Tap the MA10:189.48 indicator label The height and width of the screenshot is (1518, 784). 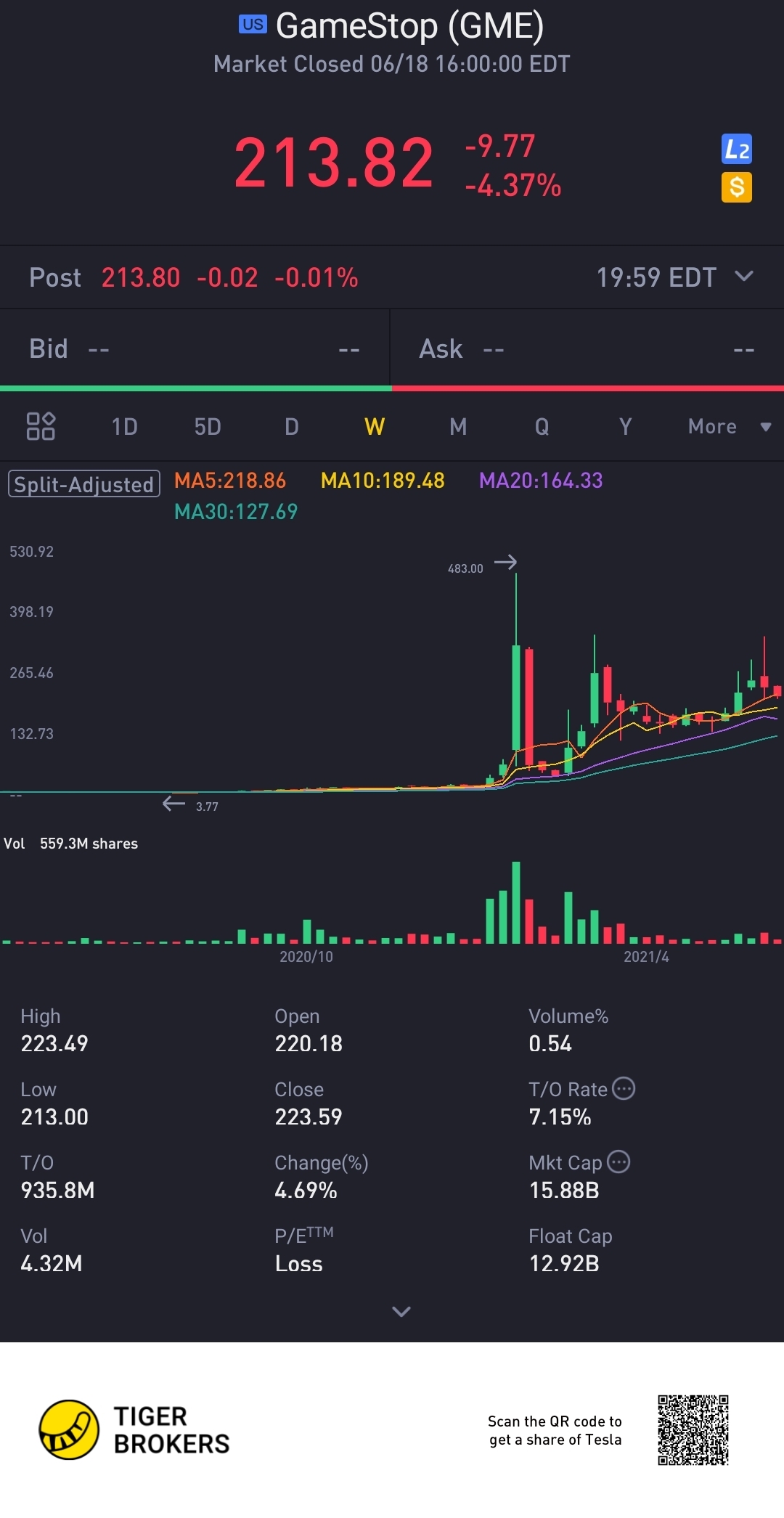click(x=383, y=481)
